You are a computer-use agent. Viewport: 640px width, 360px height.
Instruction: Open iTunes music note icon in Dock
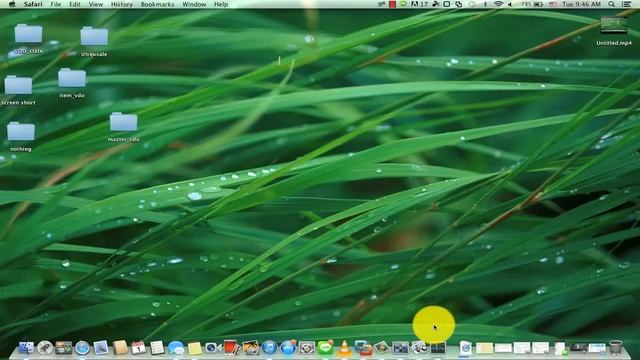point(269,348)
